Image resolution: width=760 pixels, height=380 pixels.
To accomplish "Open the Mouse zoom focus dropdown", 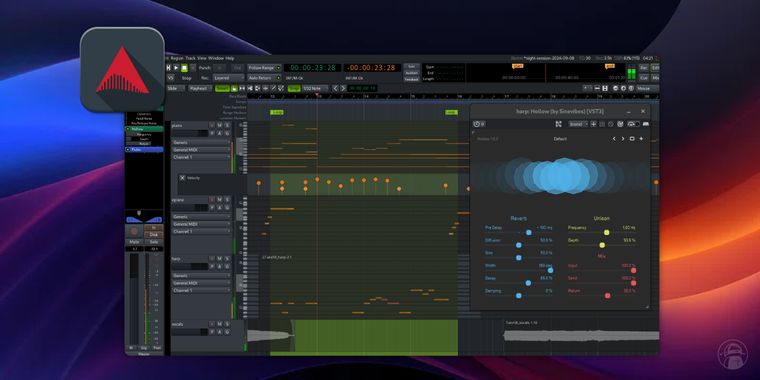I will click(x=648, y=88).
